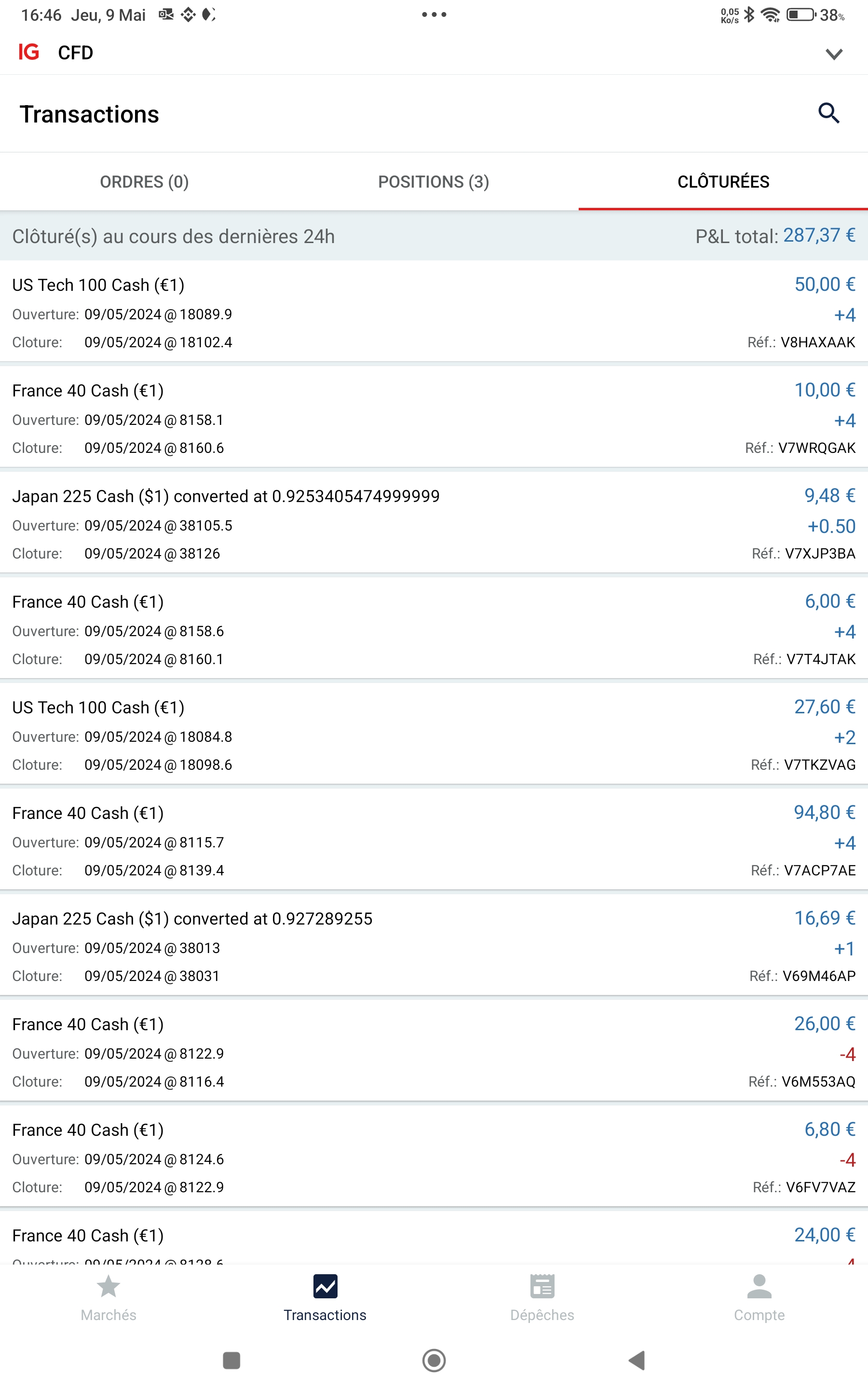Open the three-dot menu at top

434,15
